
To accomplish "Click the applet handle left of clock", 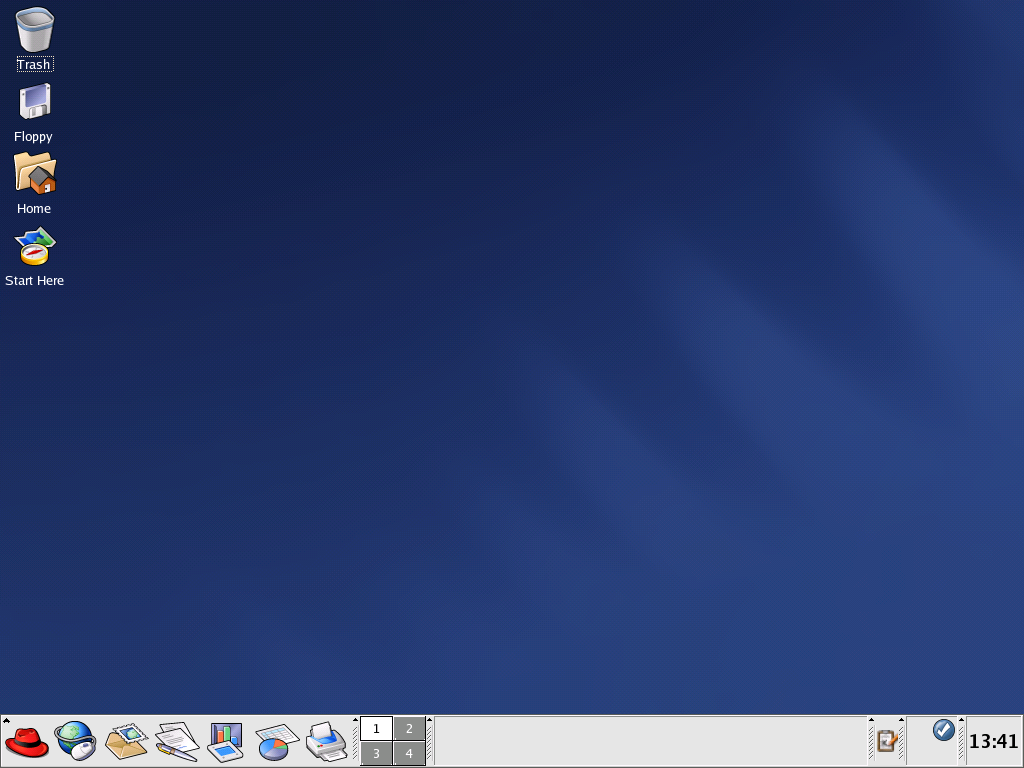I will point(962,745).
